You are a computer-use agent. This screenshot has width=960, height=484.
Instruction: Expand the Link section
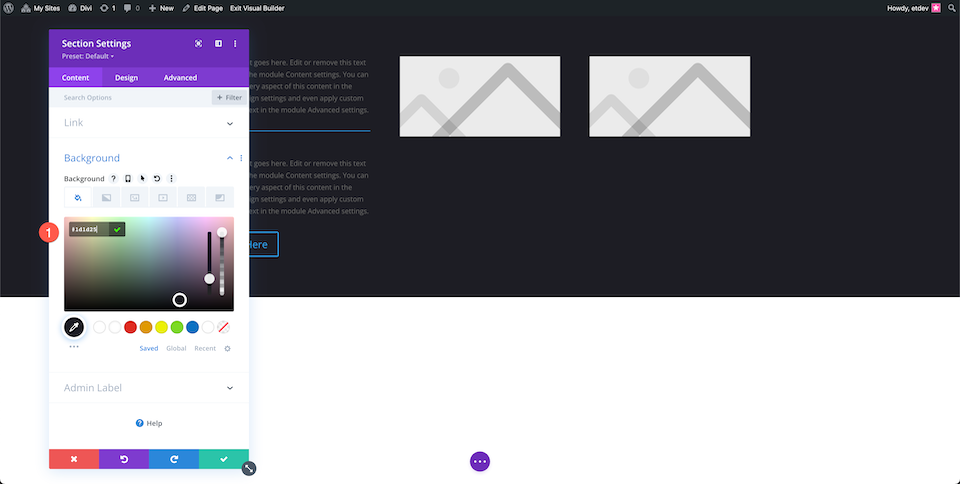click(149, 123)
